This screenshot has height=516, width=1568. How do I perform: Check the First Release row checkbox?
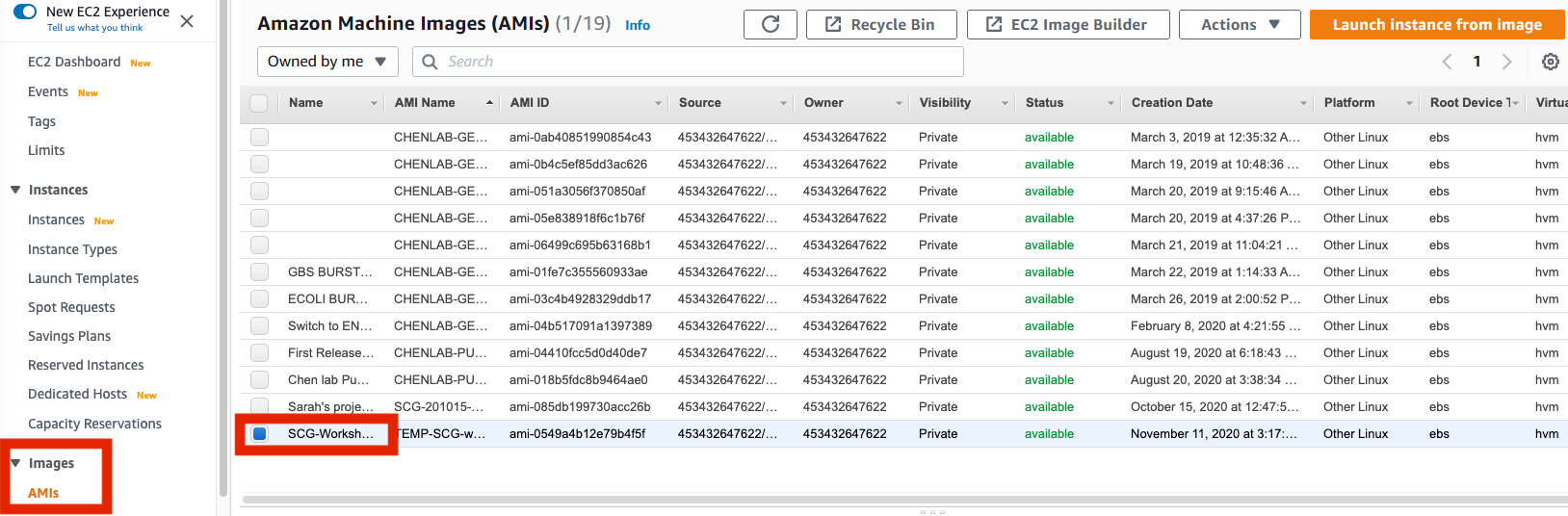(x=259, y=352)
